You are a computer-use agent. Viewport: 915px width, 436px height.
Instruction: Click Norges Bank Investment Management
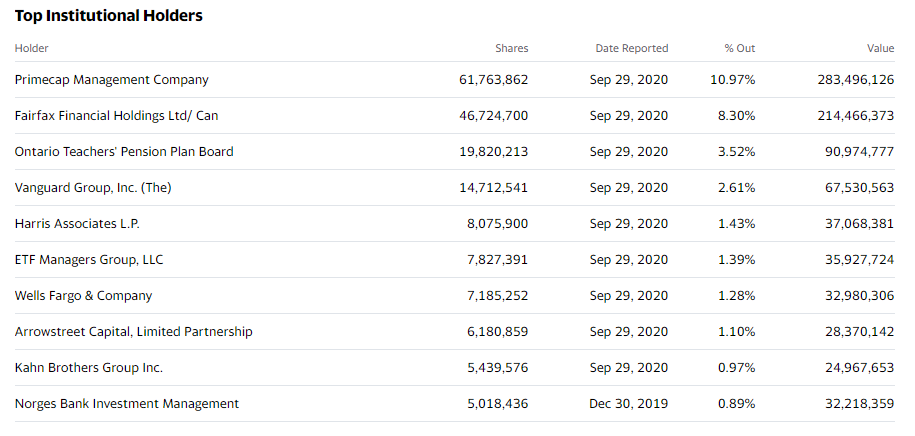tap(127, 404)
